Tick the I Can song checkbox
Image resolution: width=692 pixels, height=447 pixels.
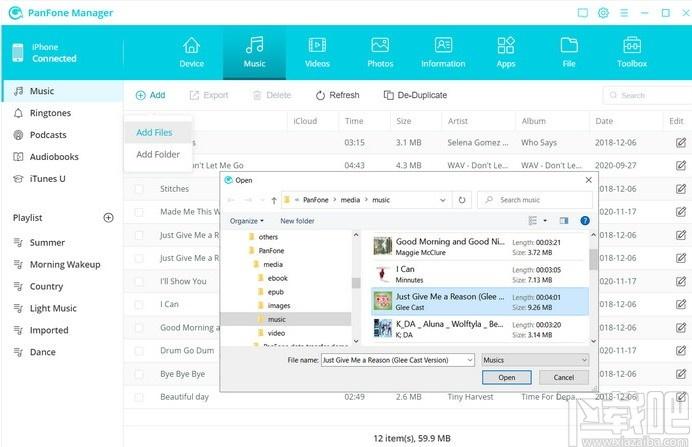coord(139,304)
